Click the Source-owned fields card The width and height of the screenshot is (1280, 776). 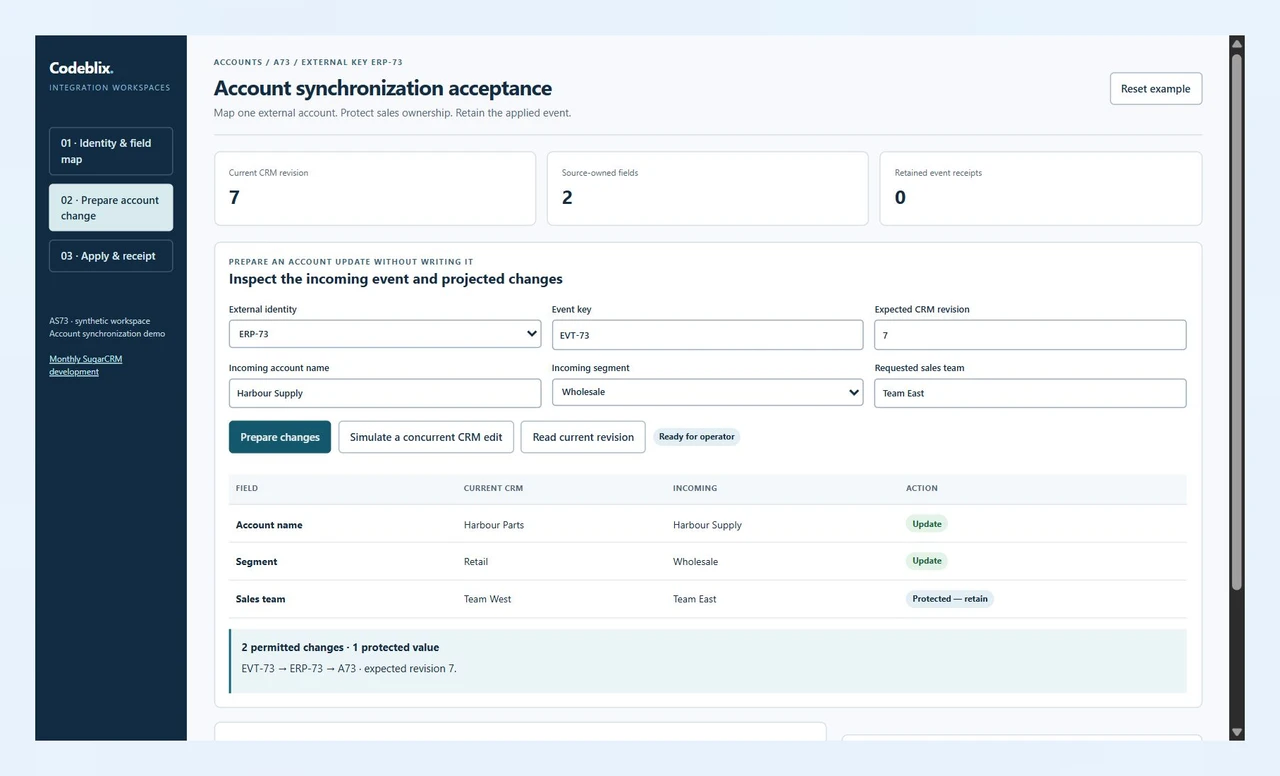point(708,188)
